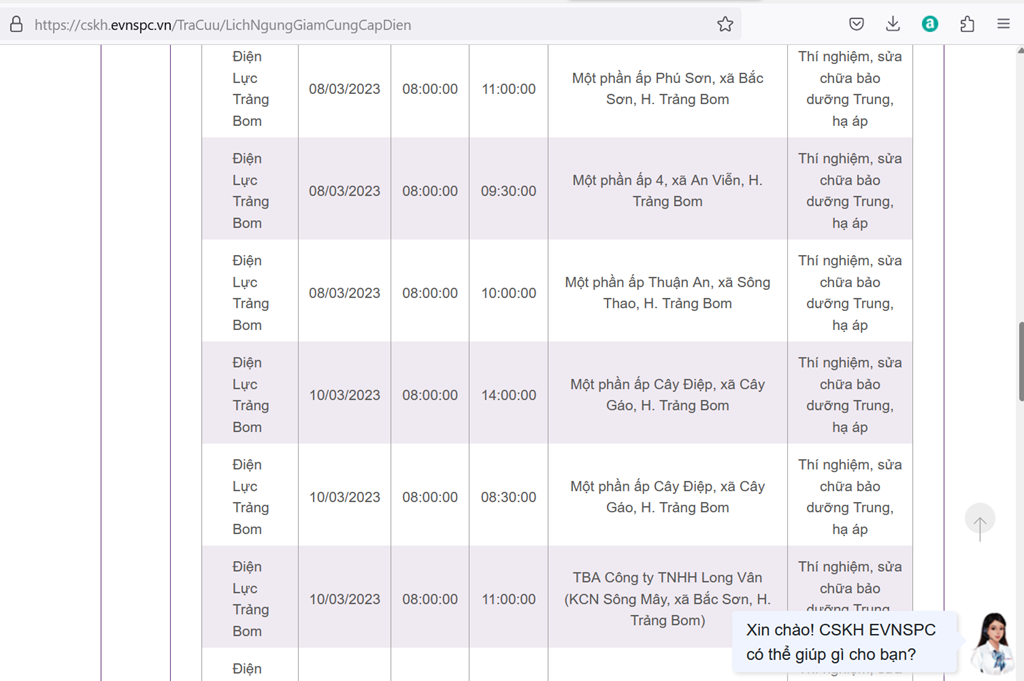1024x681 pixels.
Task: Click the scrollbar up arrow
Action: pyautogui.click(x=1021, y=50)
